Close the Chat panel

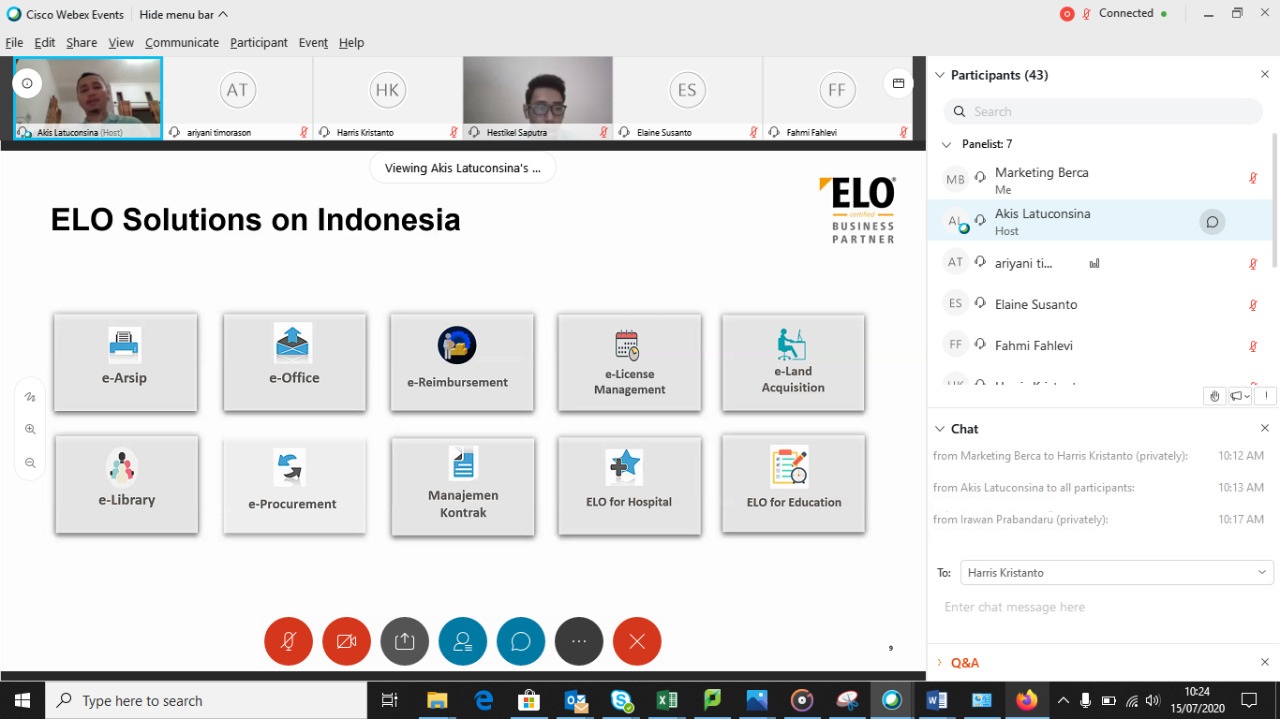click(1264, 428)
